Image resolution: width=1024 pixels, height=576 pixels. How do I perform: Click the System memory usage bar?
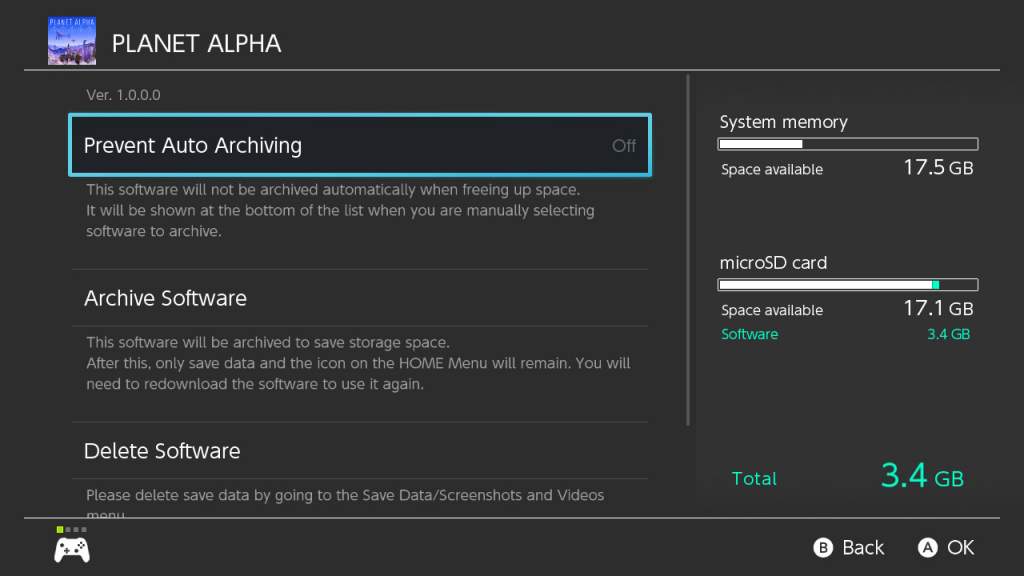[848, 144]
